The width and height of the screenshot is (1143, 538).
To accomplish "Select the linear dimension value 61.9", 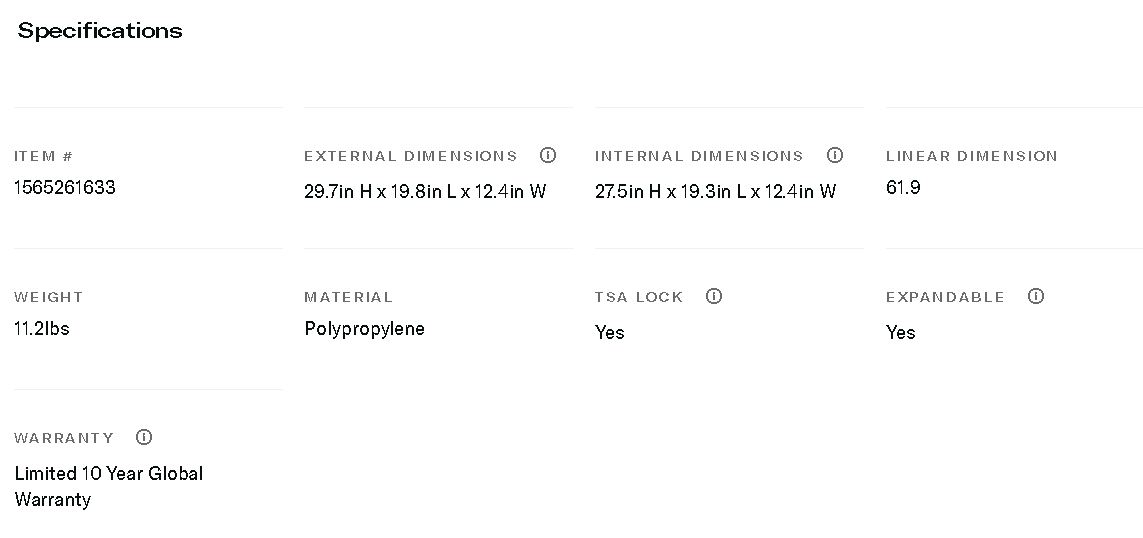I will click(903, 188).
